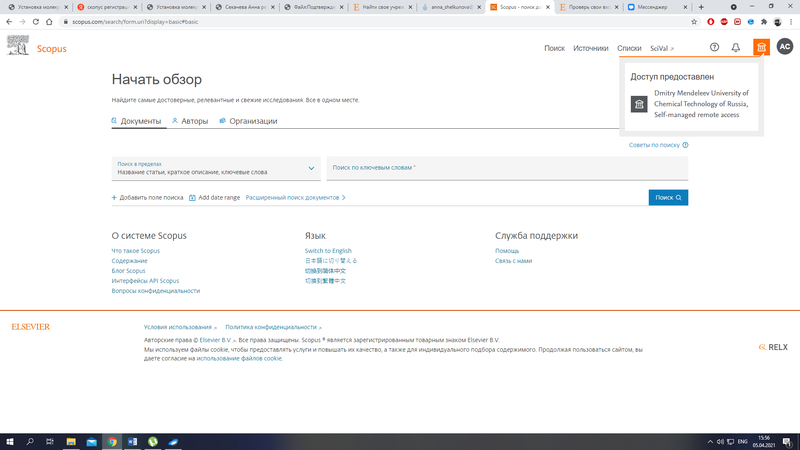Open the notifications bell icon
Image resolution: width=800 pixels, height=450 pixels.
click(x=736, y=47)
